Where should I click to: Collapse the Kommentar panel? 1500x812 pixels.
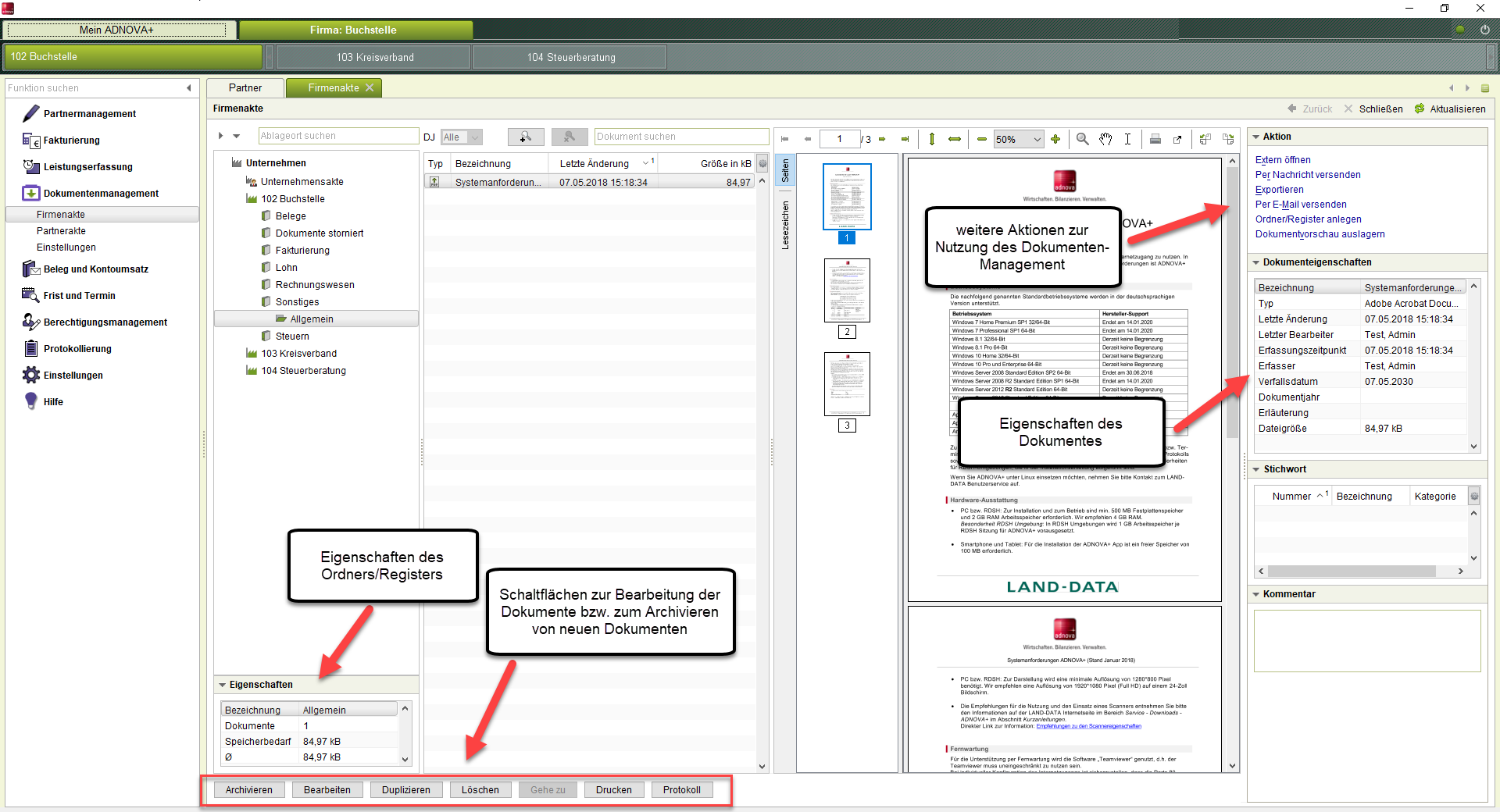[x=1256, y=594]
